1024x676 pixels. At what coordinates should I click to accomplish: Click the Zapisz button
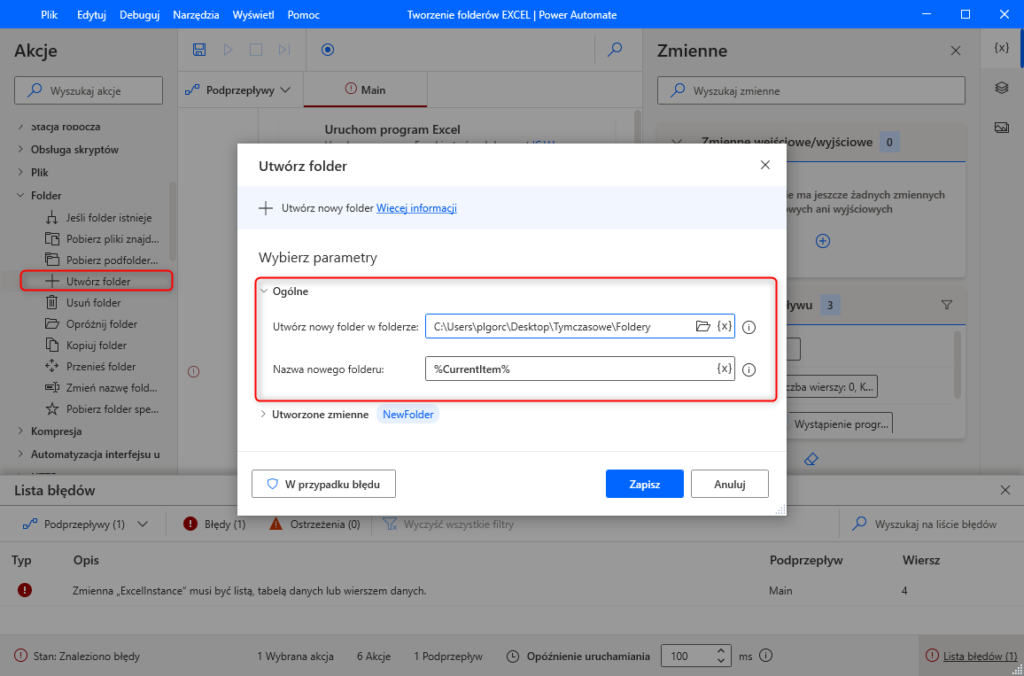tap(644, 484)
